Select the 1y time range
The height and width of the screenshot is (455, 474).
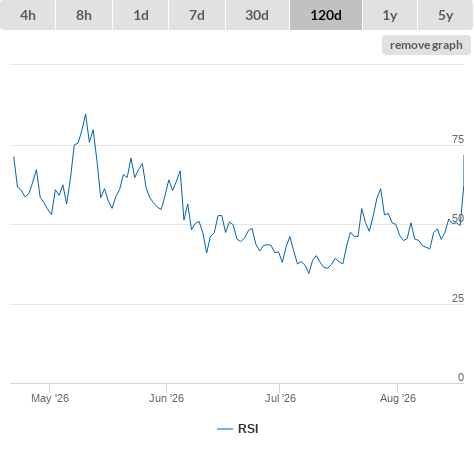(x=390, y=15)
